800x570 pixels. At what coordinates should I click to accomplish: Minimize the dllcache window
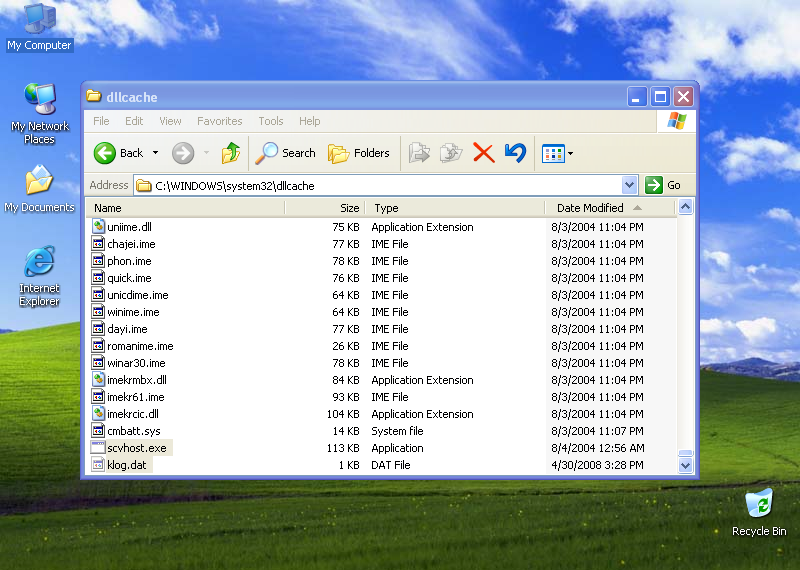637,96
